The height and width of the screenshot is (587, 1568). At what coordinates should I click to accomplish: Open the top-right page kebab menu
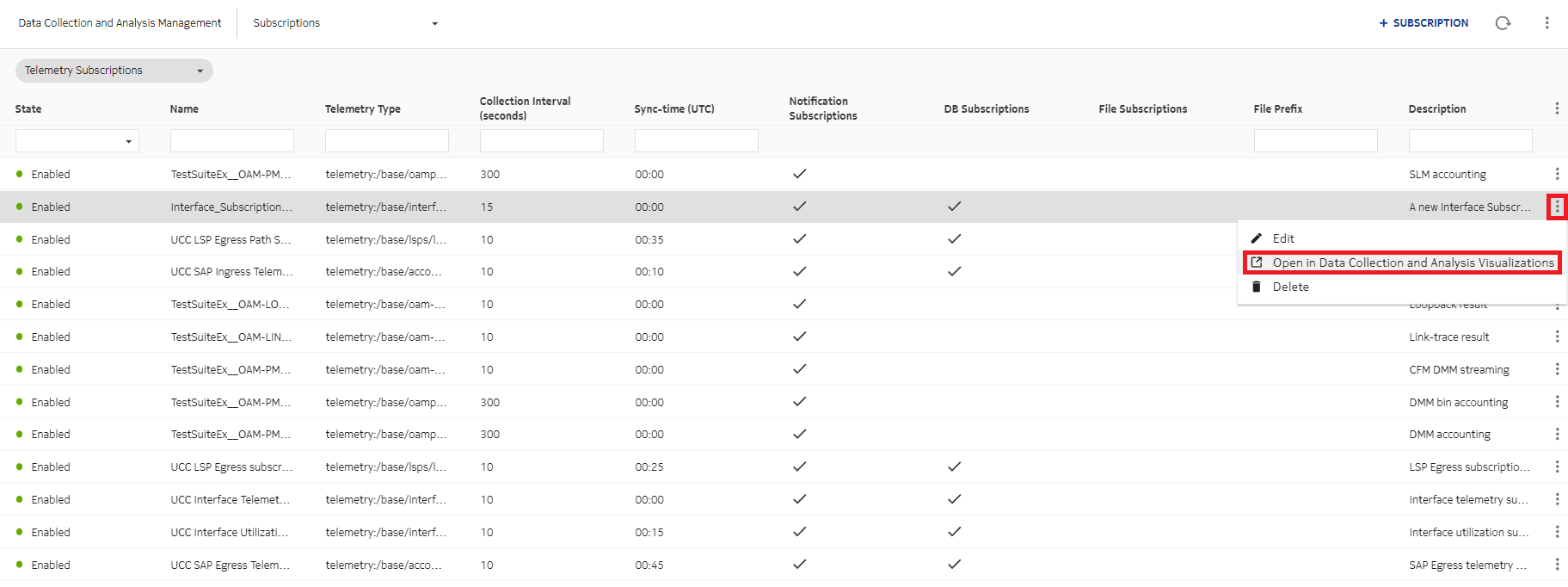tap(1546, 23)
